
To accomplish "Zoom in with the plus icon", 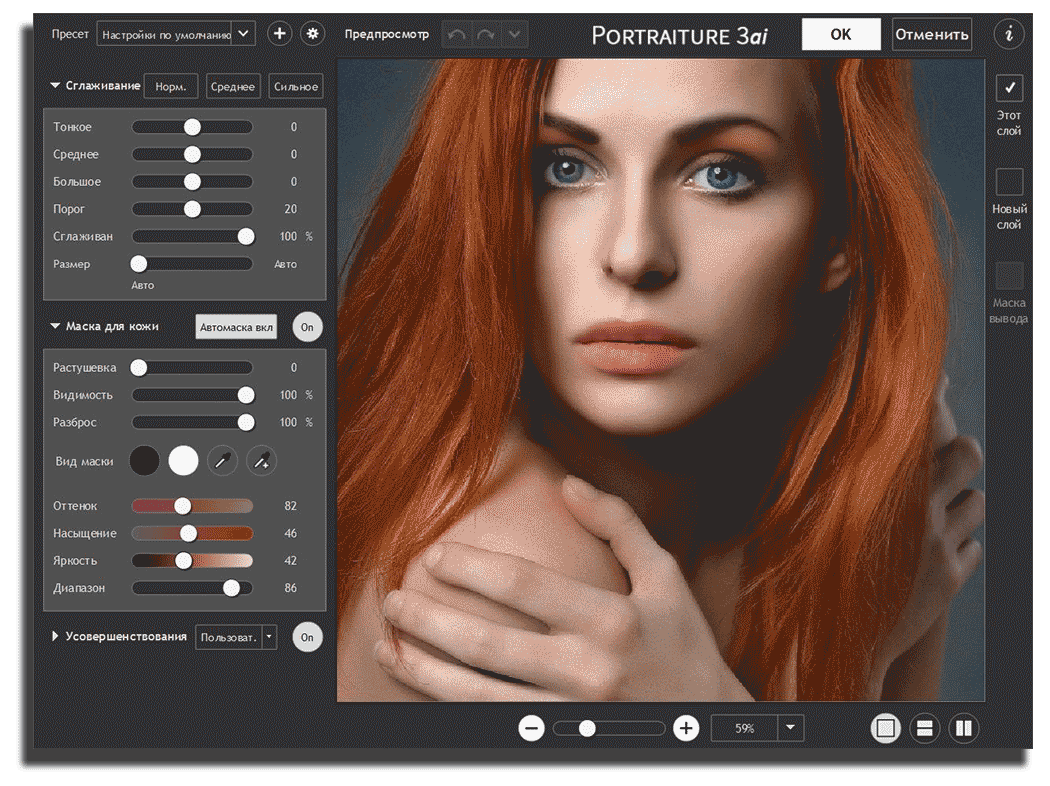I will 685,728.
